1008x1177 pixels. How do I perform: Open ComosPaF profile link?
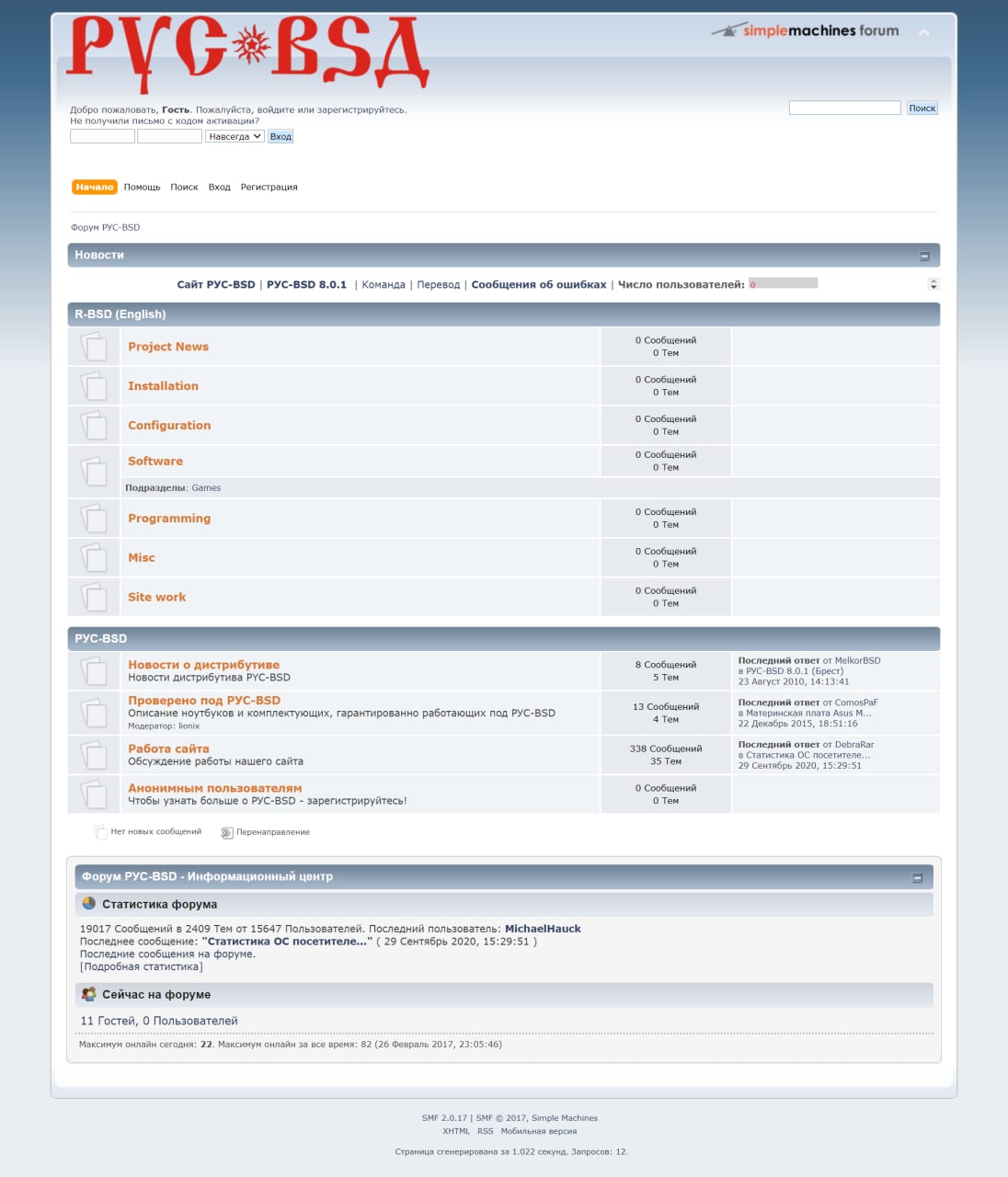(856, 703)
